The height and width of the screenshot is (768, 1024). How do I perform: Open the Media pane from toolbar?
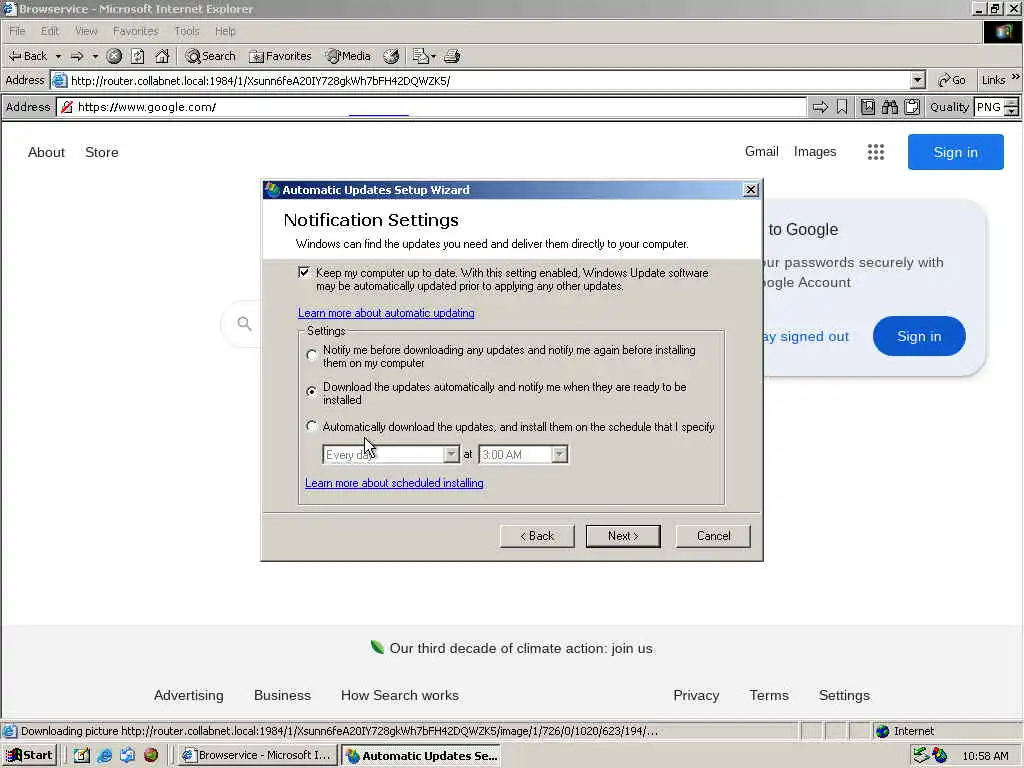(x=348, y=56)
